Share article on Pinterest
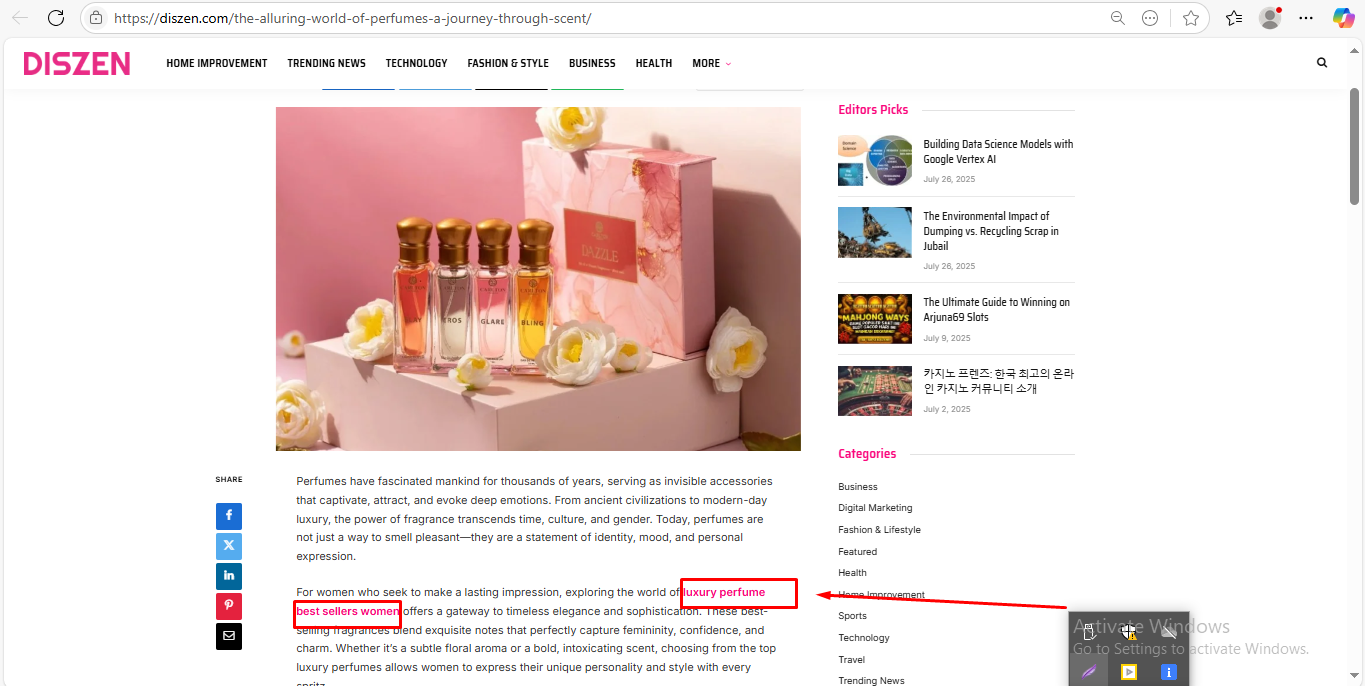 (x=229, y=606)
